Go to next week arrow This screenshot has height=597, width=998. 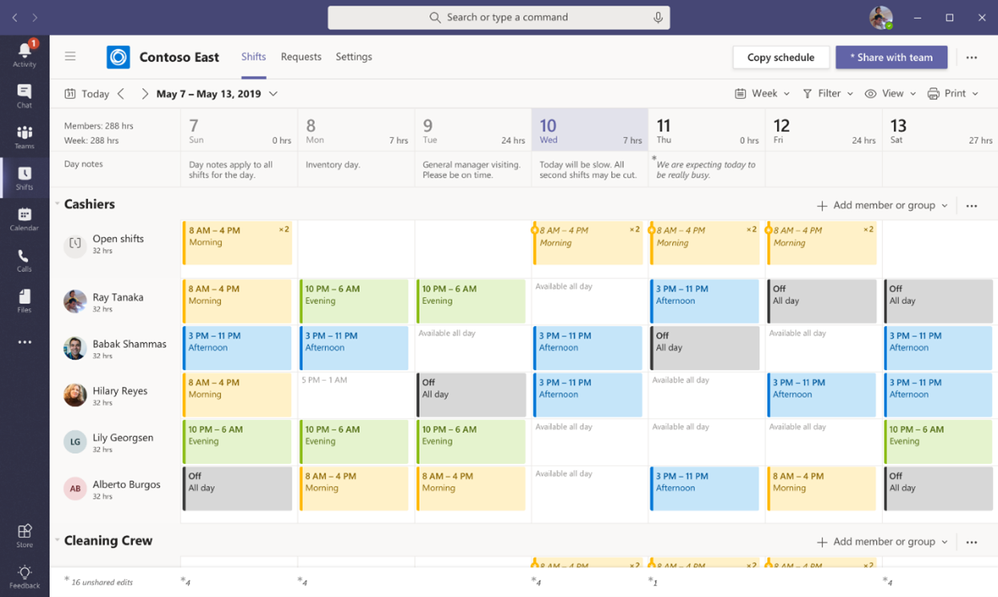144,94
